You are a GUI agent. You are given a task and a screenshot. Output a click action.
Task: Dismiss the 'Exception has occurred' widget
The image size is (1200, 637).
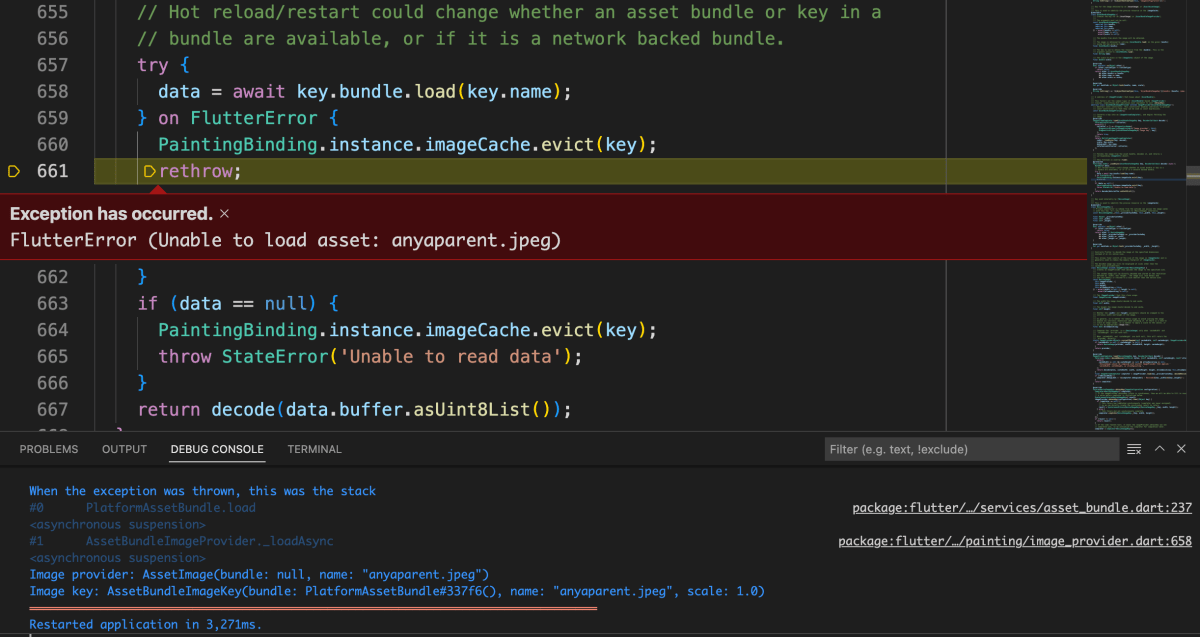point(225,213)
